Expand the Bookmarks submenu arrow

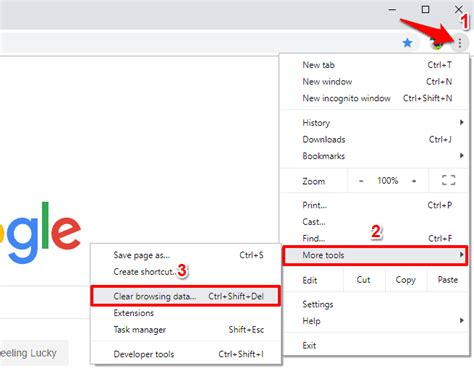[x=462, y=156]
